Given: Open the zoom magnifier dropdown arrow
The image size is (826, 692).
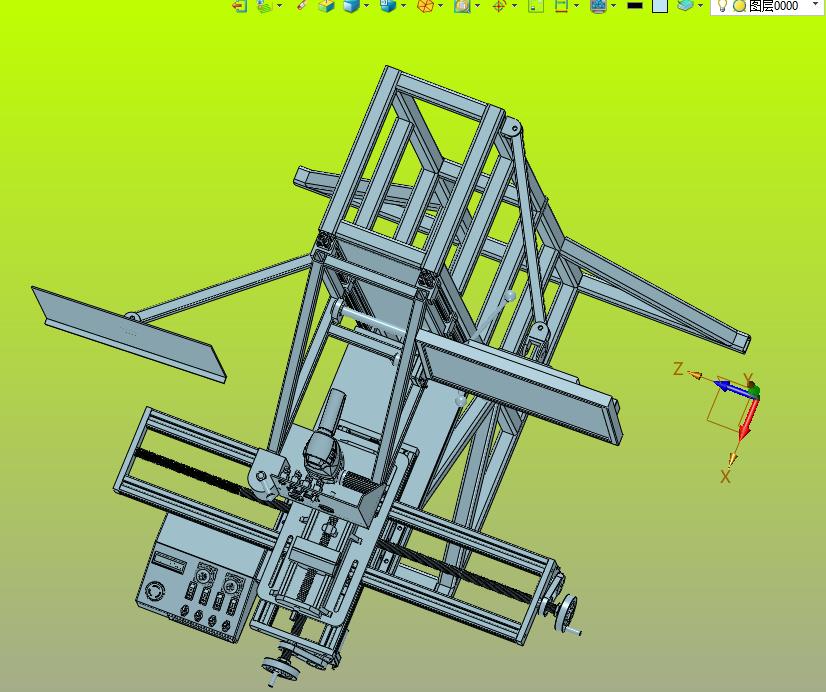Looking at the screenshot, I should point(477,6).
